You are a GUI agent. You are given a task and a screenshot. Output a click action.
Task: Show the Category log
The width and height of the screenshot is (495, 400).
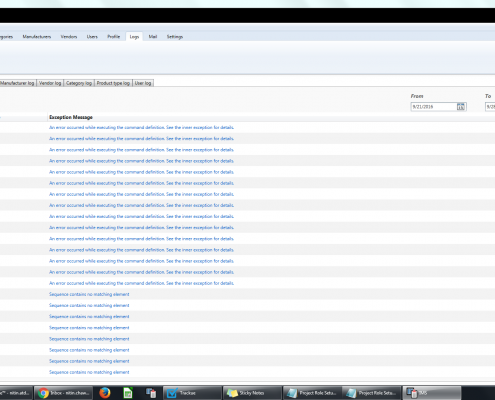[79, 83]
